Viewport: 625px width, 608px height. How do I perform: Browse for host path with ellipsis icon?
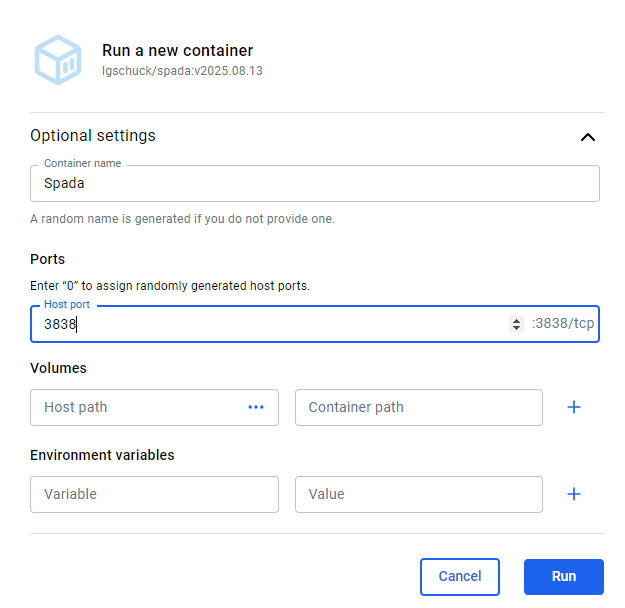coord(256,407)
